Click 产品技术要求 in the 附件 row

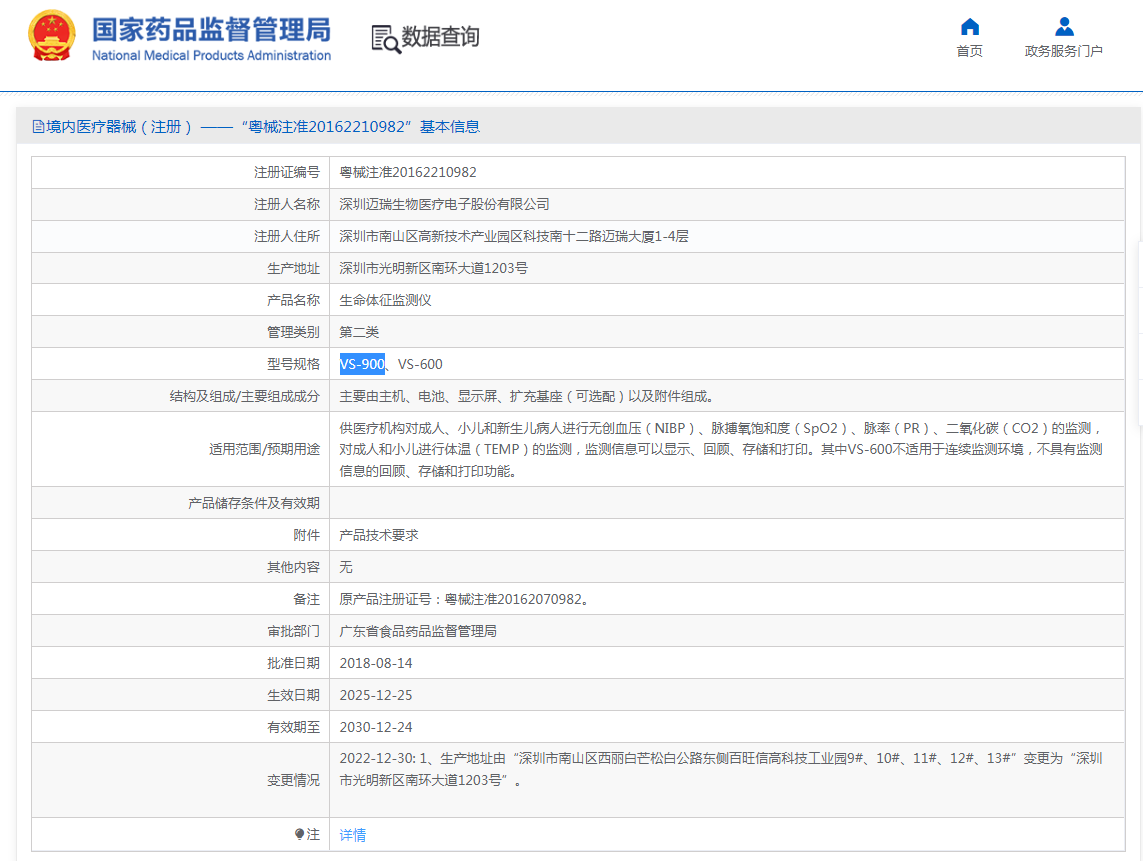(379, 535)
